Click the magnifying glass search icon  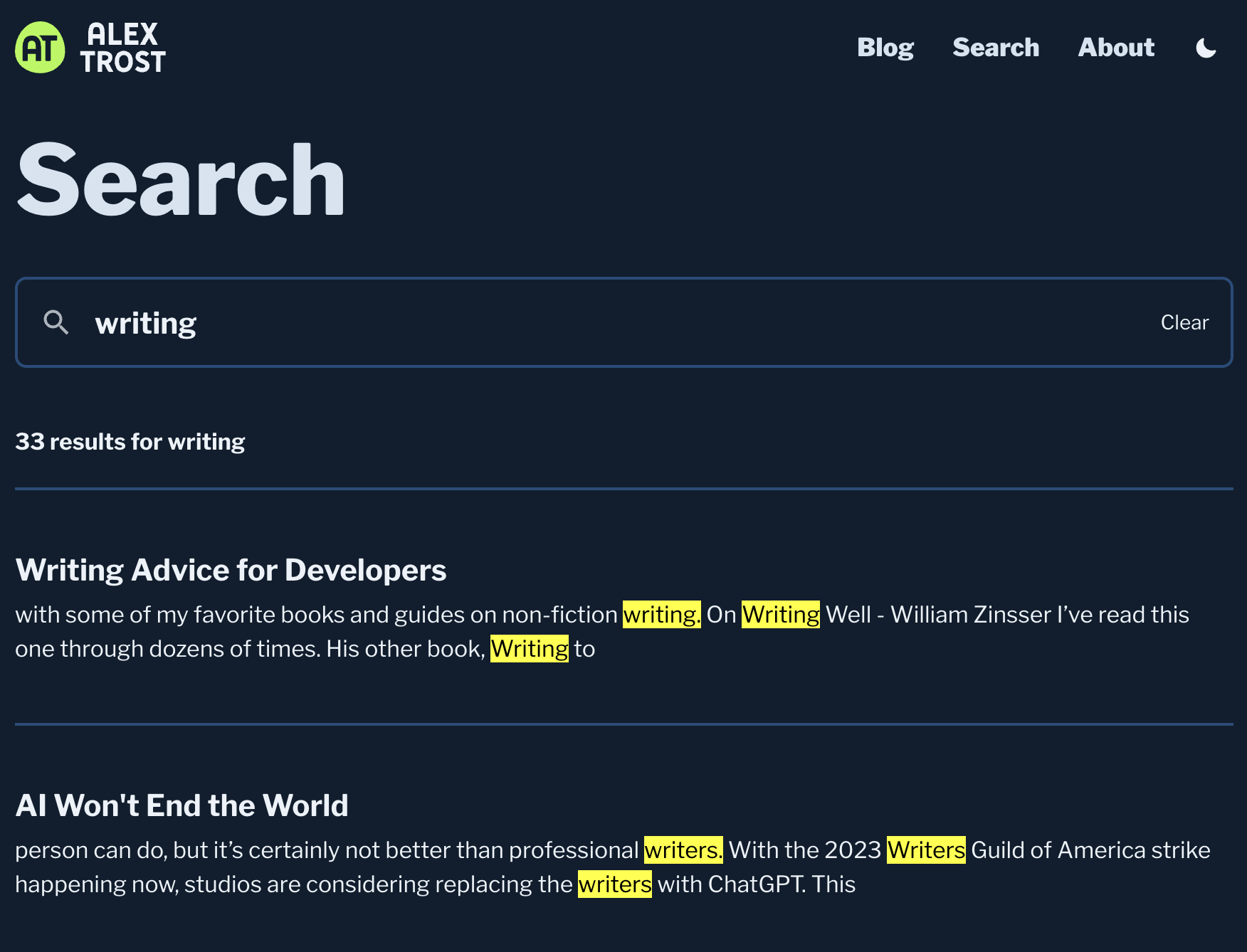pos(57,322)
